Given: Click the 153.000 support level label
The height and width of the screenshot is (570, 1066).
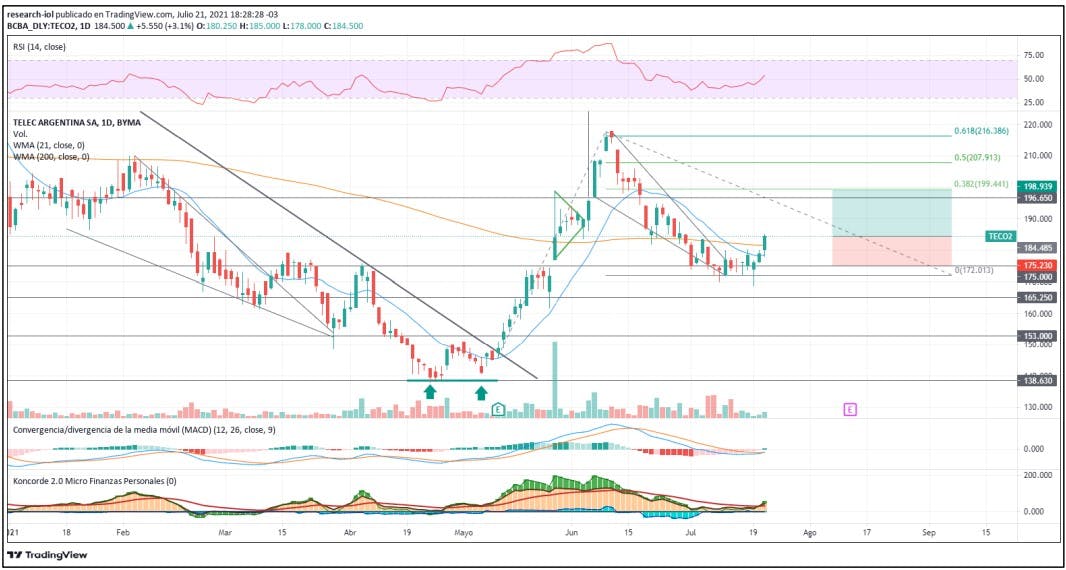Looking at the screenshot, I should 1035,335.
